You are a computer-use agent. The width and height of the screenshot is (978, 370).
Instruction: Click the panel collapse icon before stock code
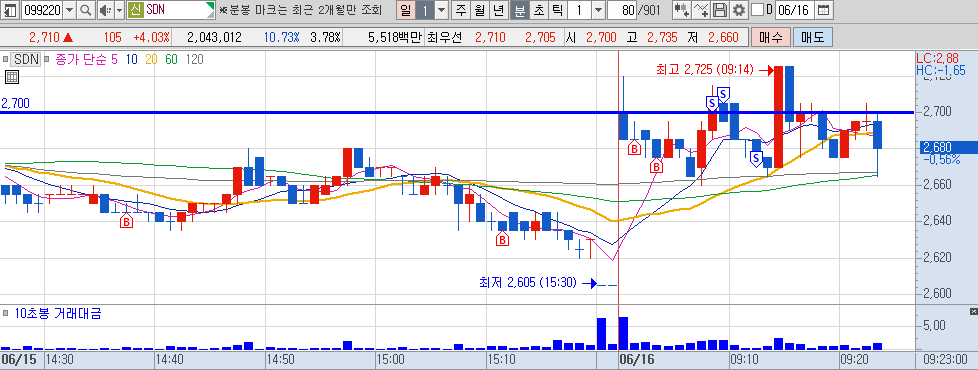tap(11, 10)
